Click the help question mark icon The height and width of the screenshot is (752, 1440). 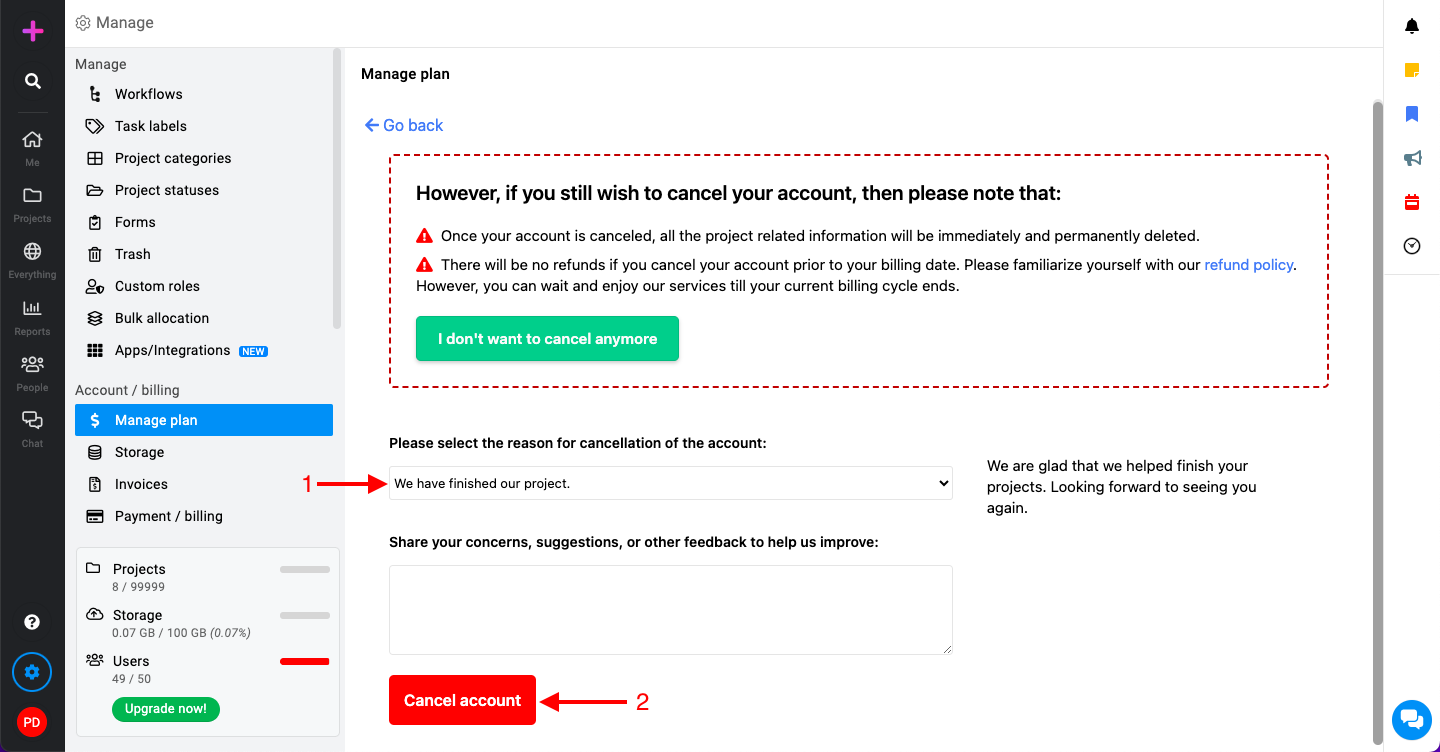click(x=32, y=622)
